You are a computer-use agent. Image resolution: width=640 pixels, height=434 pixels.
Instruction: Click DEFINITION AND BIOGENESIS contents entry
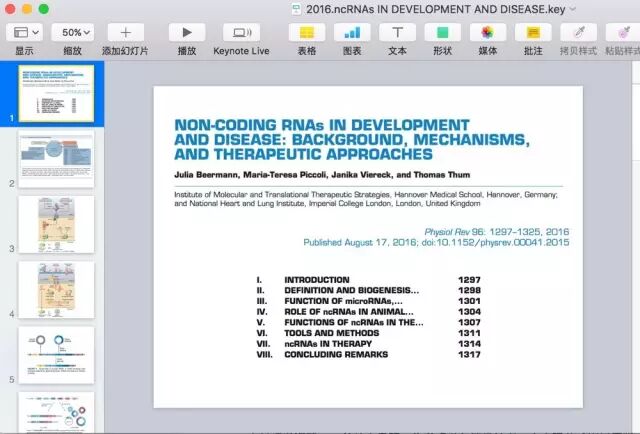pyautogui.click(x=351, y=290)
